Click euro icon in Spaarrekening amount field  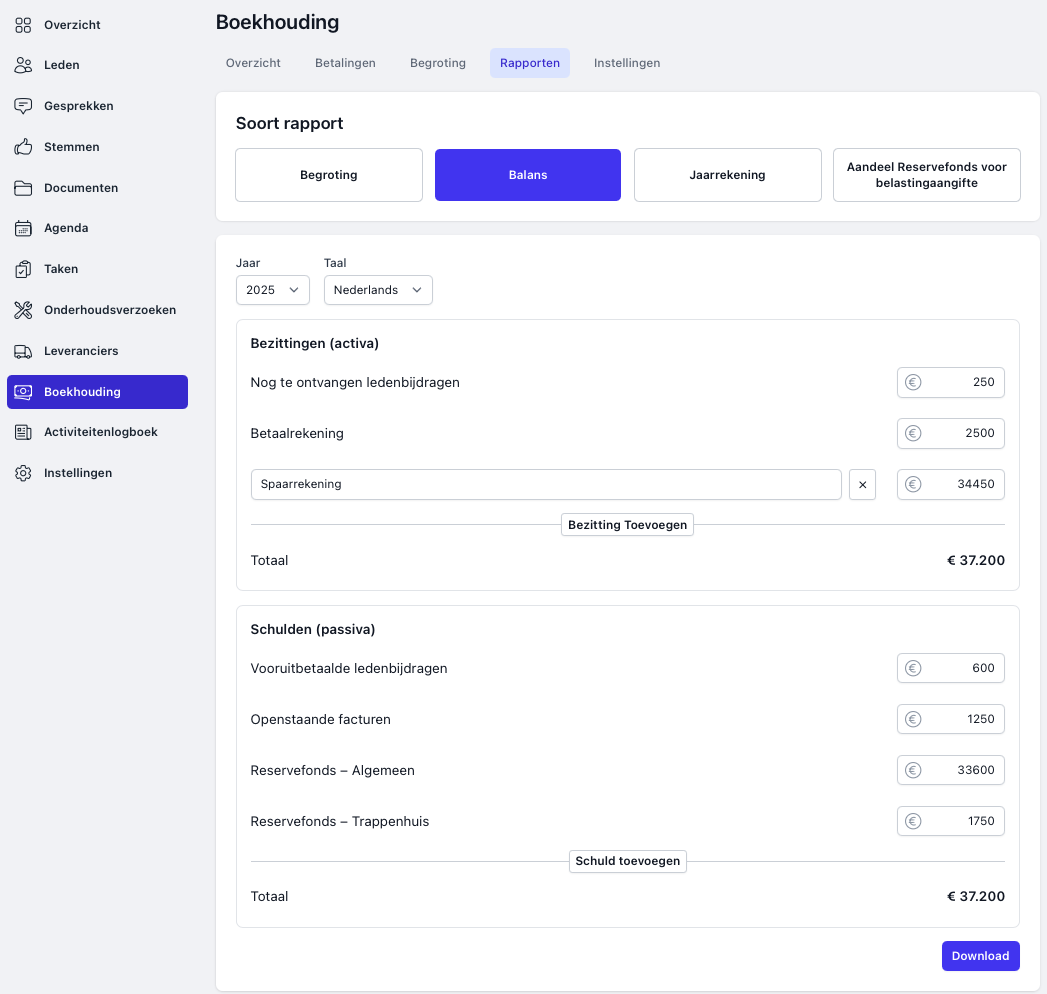tap(913, 484)
